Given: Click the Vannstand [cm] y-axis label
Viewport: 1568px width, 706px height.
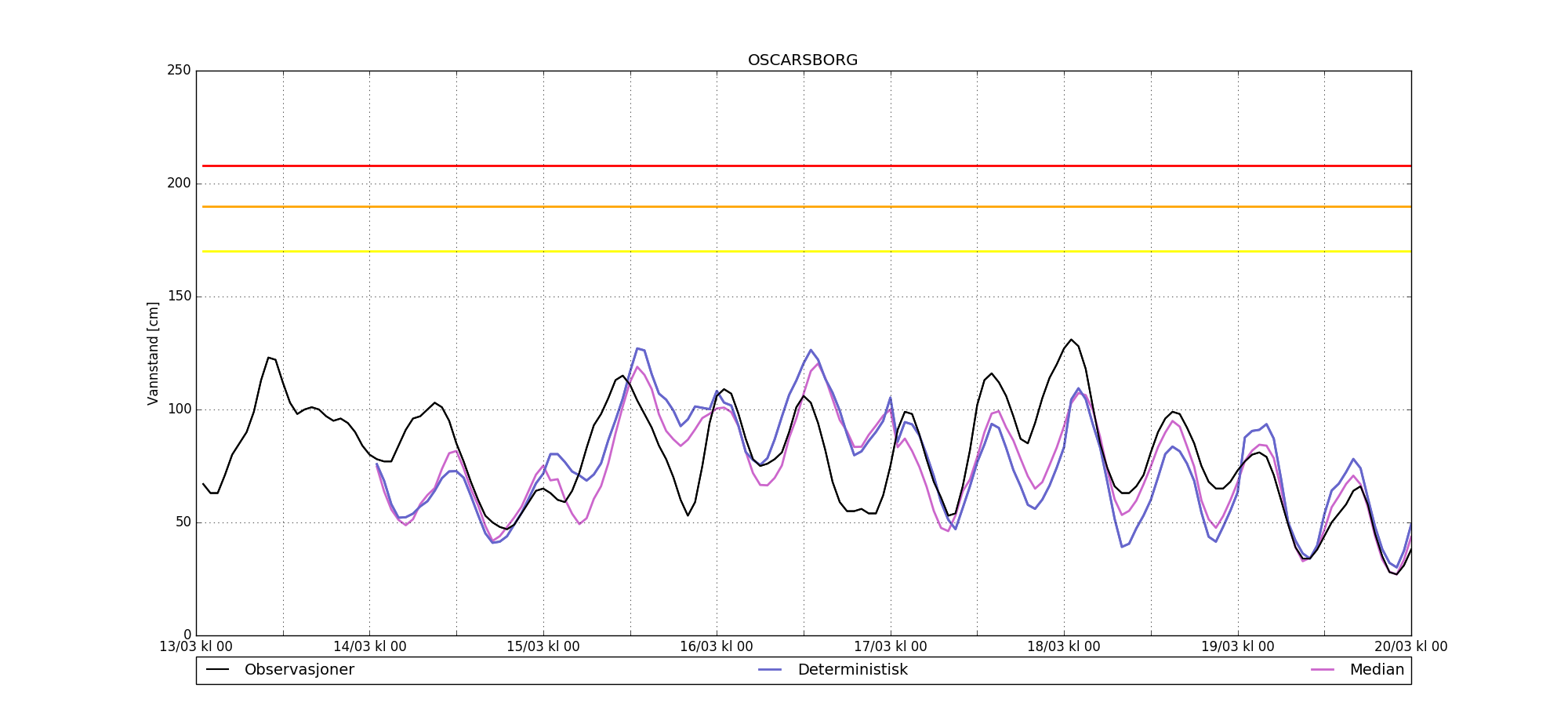Looking at the screenshot, I should click(x=153, y=353).
